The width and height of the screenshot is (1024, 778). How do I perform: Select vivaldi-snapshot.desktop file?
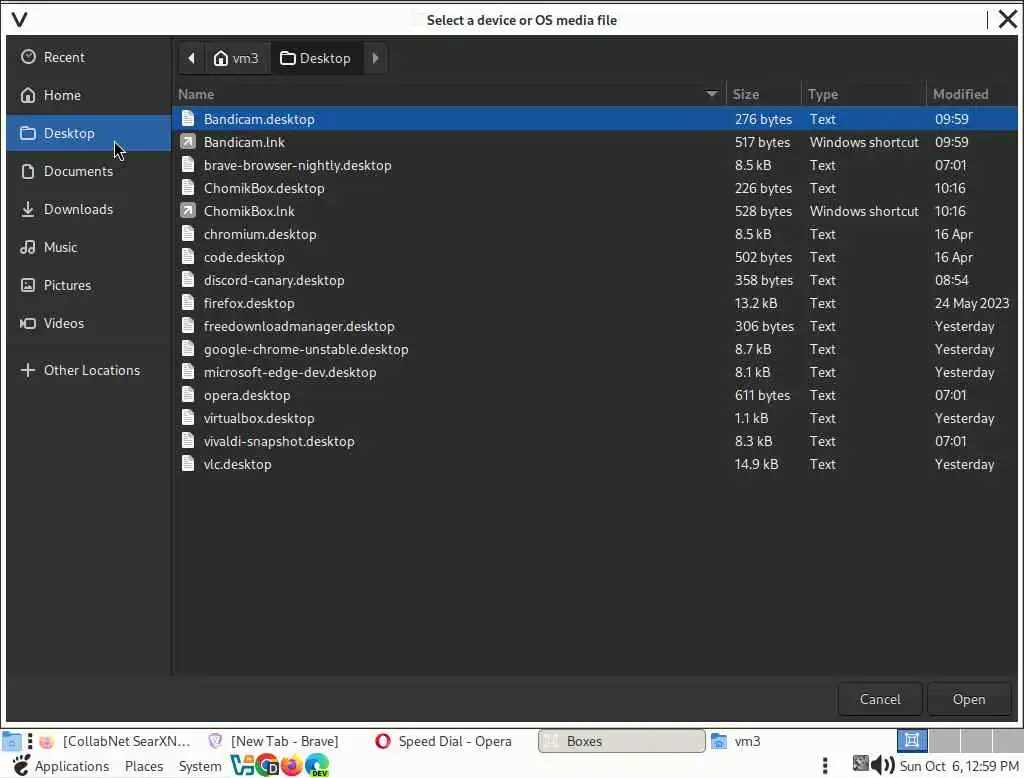tap(596, 442)
